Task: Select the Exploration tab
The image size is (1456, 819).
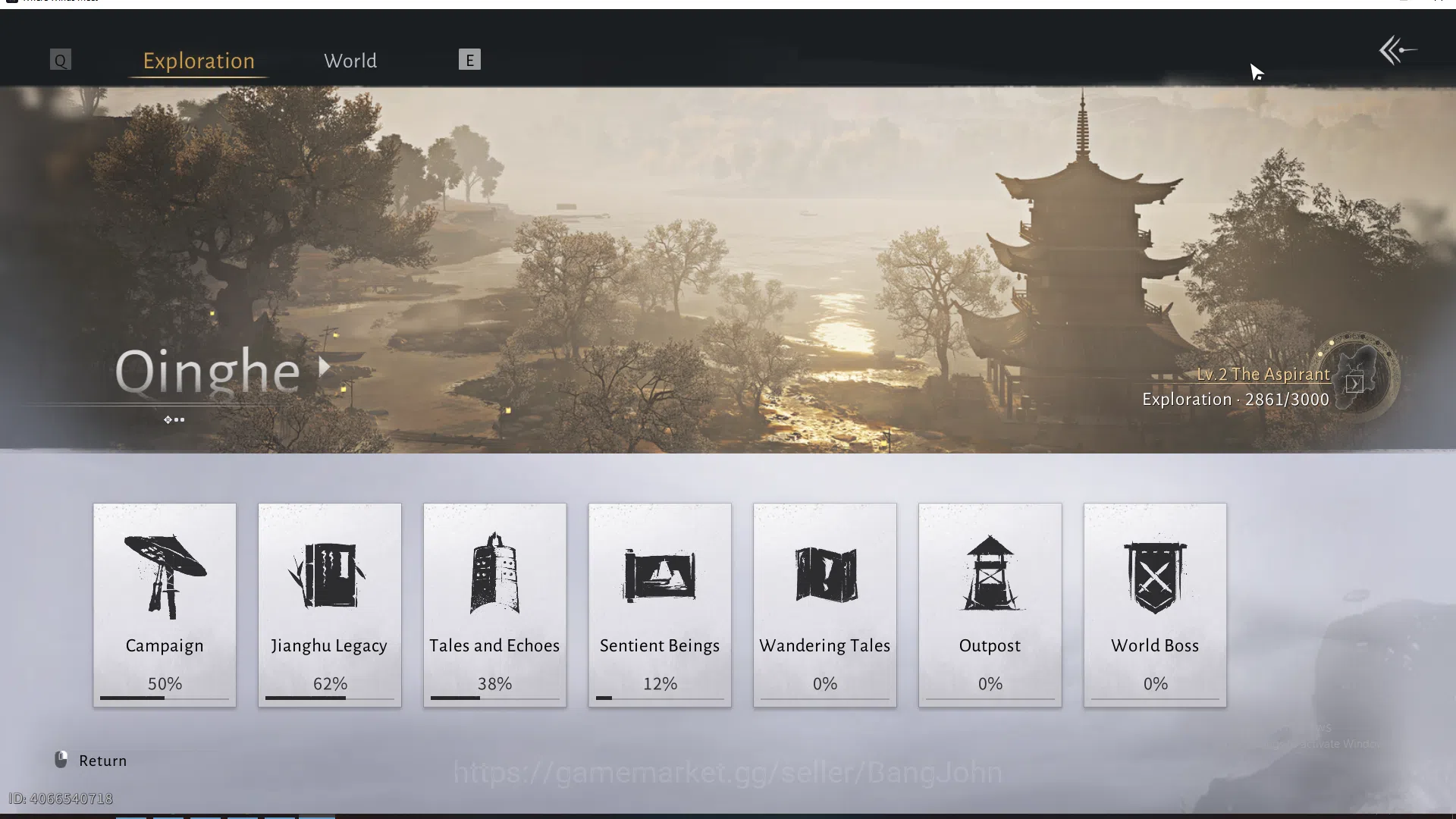Action: coord(199,61)
